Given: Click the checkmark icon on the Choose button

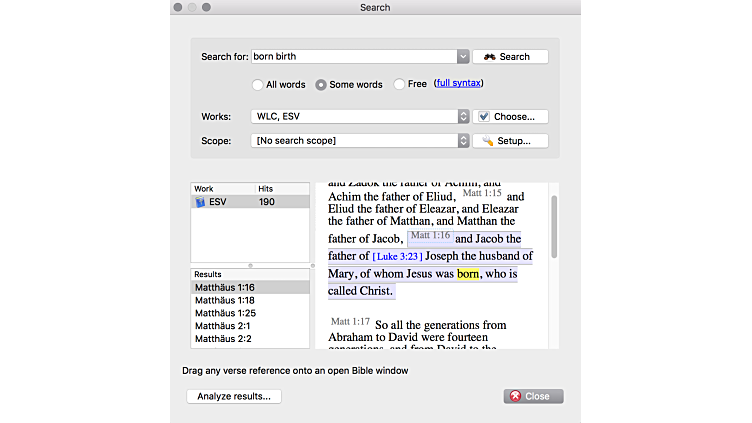Looking at the screenshot, I should pyautogui.click(x=484, y=116).
